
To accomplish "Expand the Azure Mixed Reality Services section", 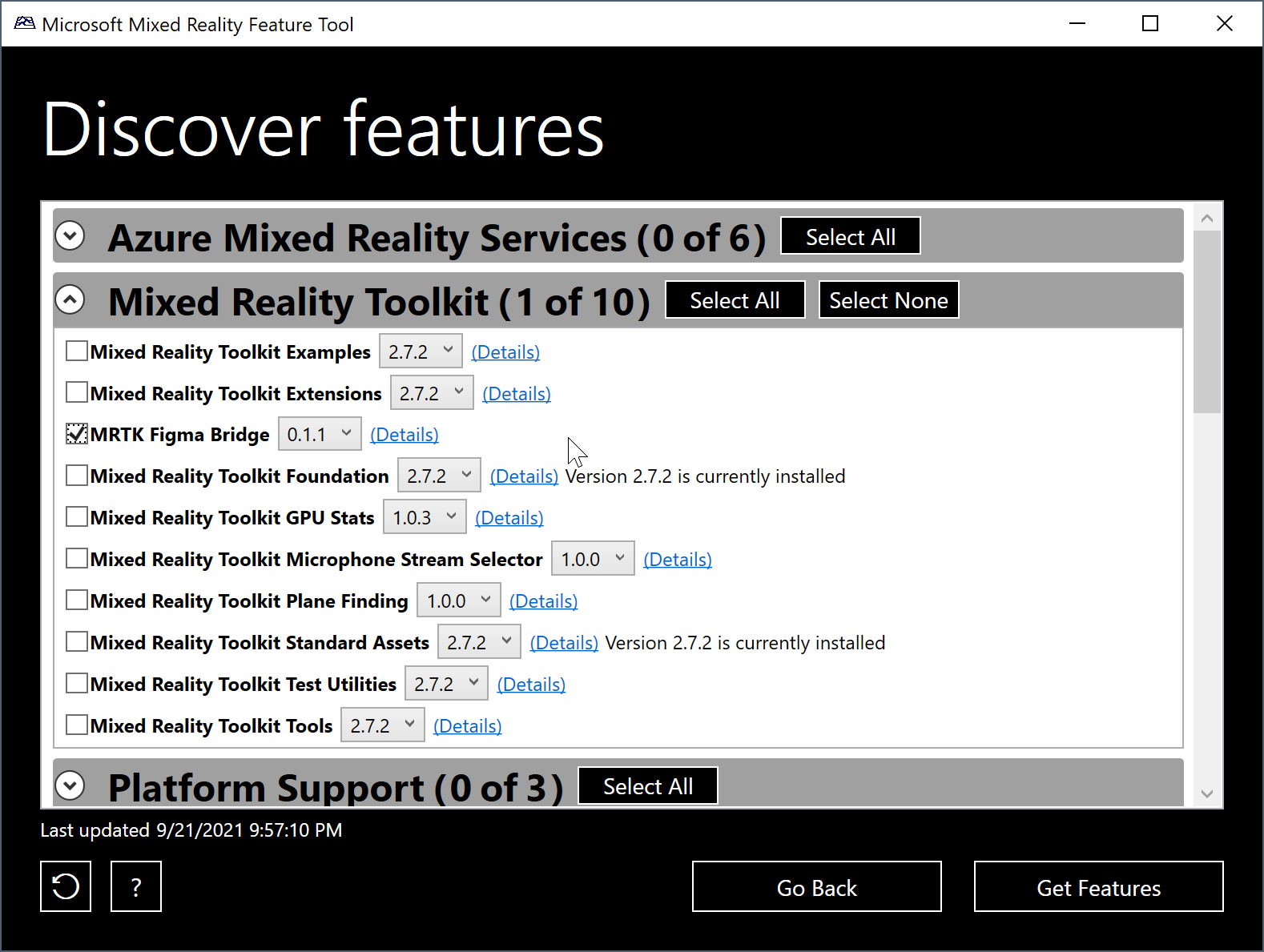I will click(70, 236).
